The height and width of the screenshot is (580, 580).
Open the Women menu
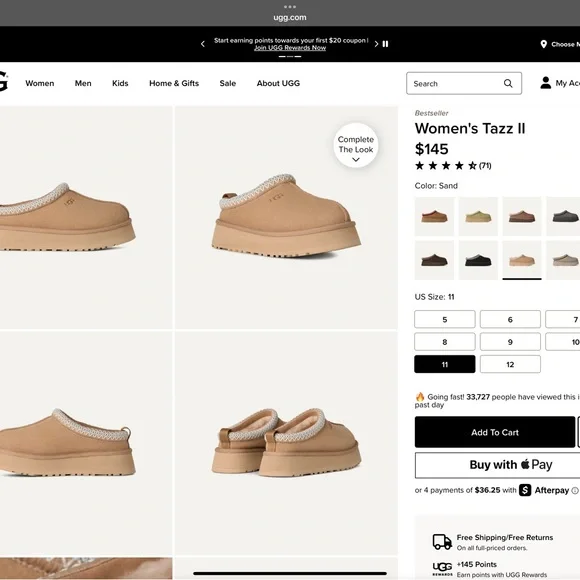click(40, 83)
